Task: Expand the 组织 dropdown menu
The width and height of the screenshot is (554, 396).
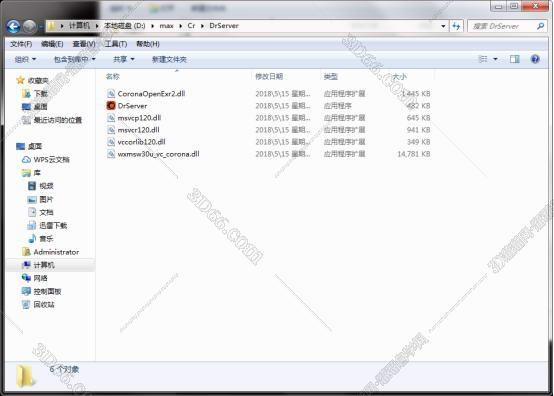Action: (25, 59)
